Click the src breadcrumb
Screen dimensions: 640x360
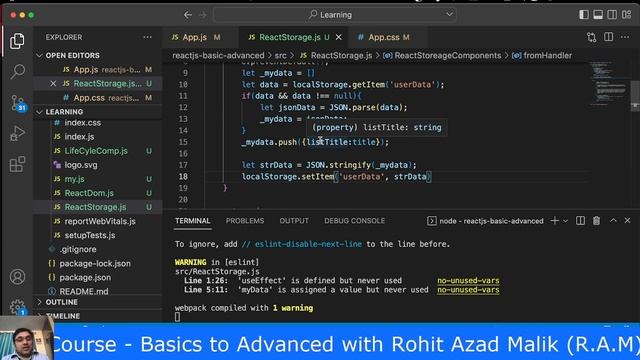(280, 56)
